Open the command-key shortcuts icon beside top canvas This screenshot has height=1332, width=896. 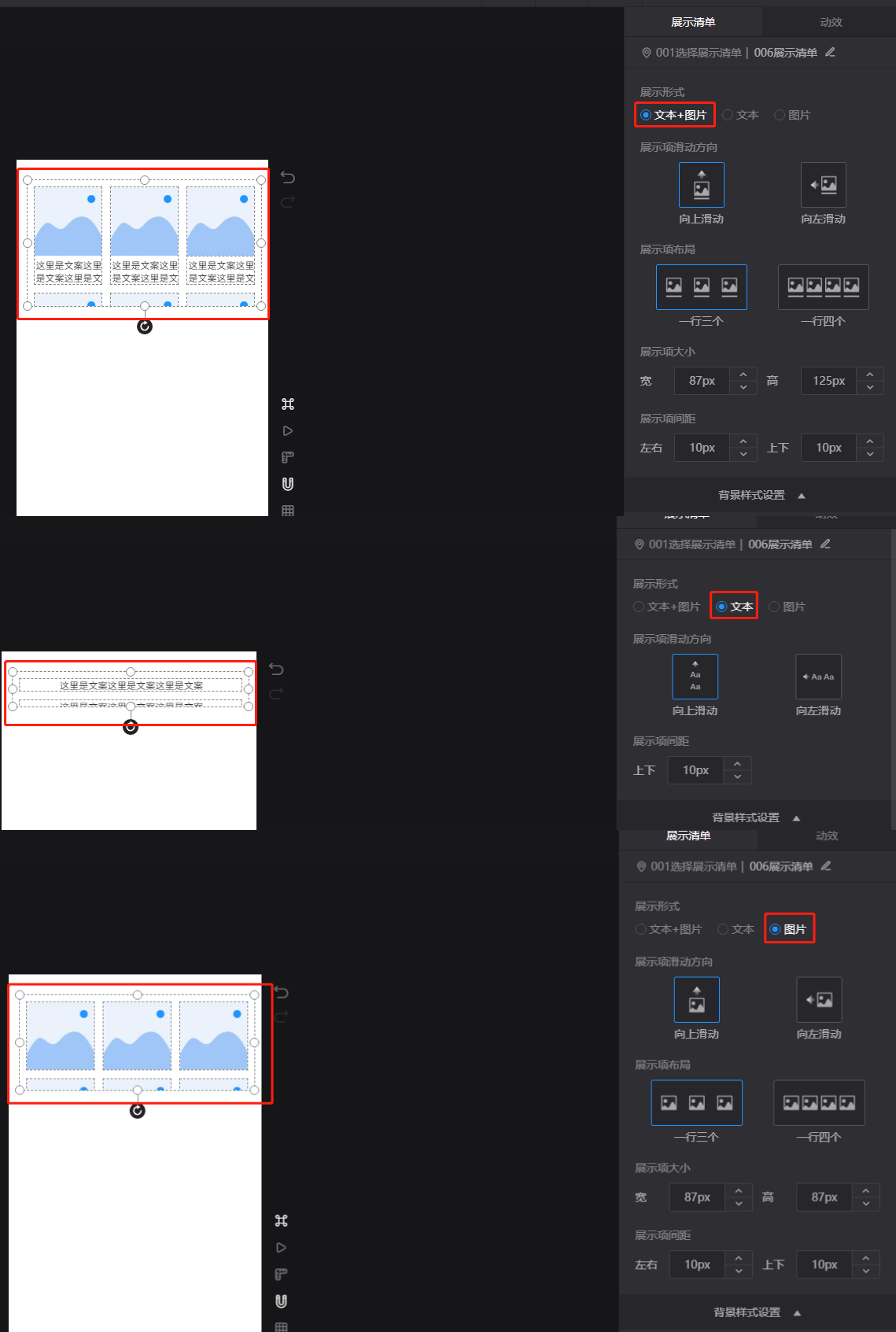tap(288, 404)
